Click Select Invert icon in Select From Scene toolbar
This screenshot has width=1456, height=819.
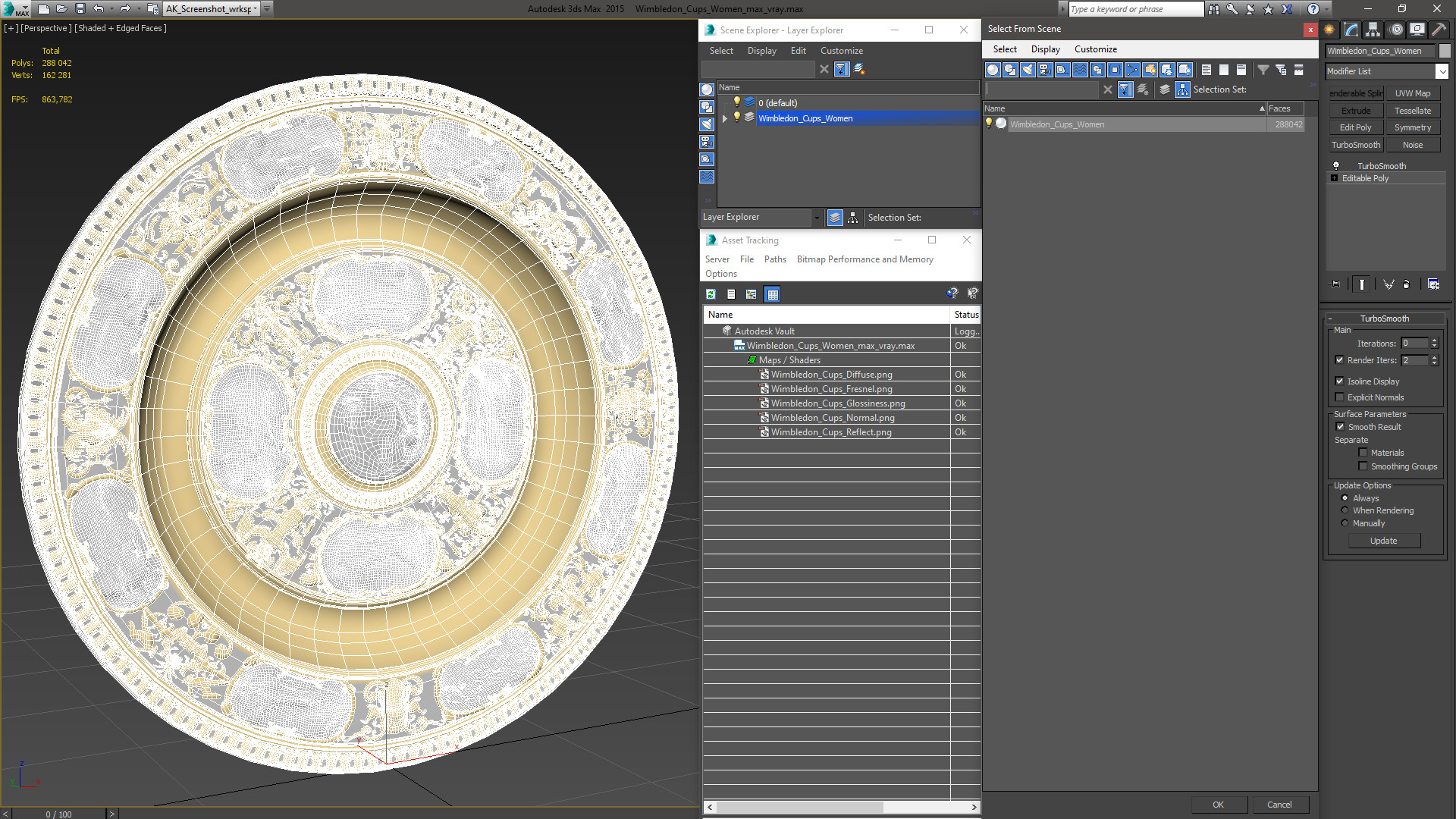[x=1241, y=70]
